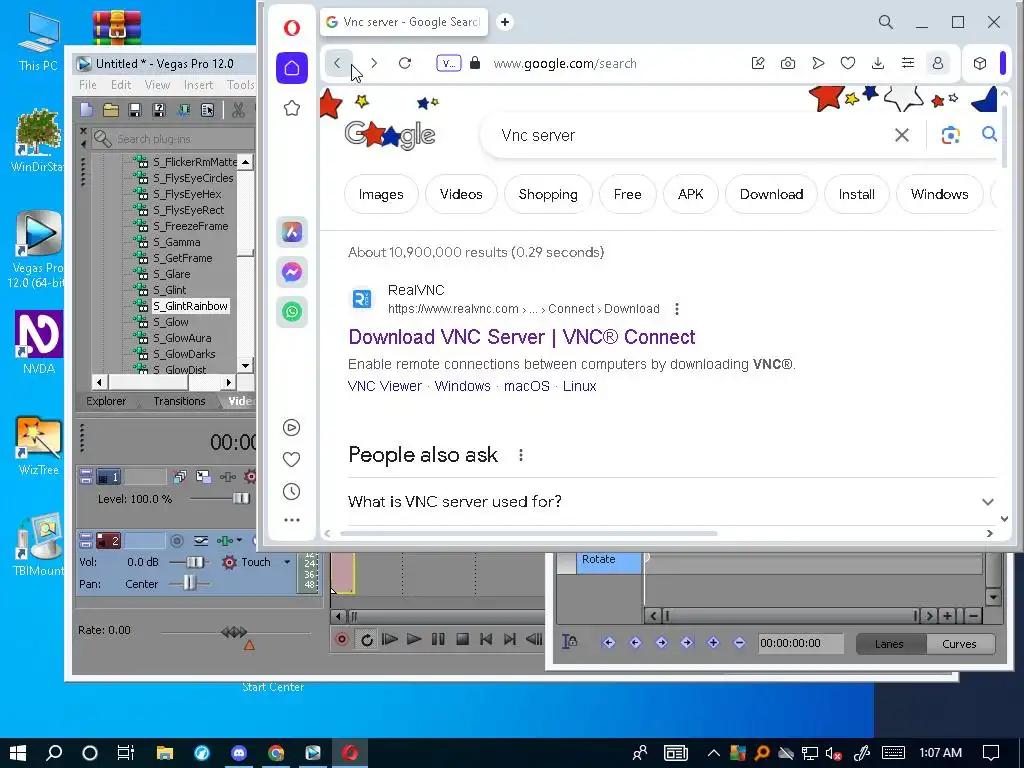Open the Vegas File menu
The height and width of the screenshot is (768, 1024).
point(88,85)
